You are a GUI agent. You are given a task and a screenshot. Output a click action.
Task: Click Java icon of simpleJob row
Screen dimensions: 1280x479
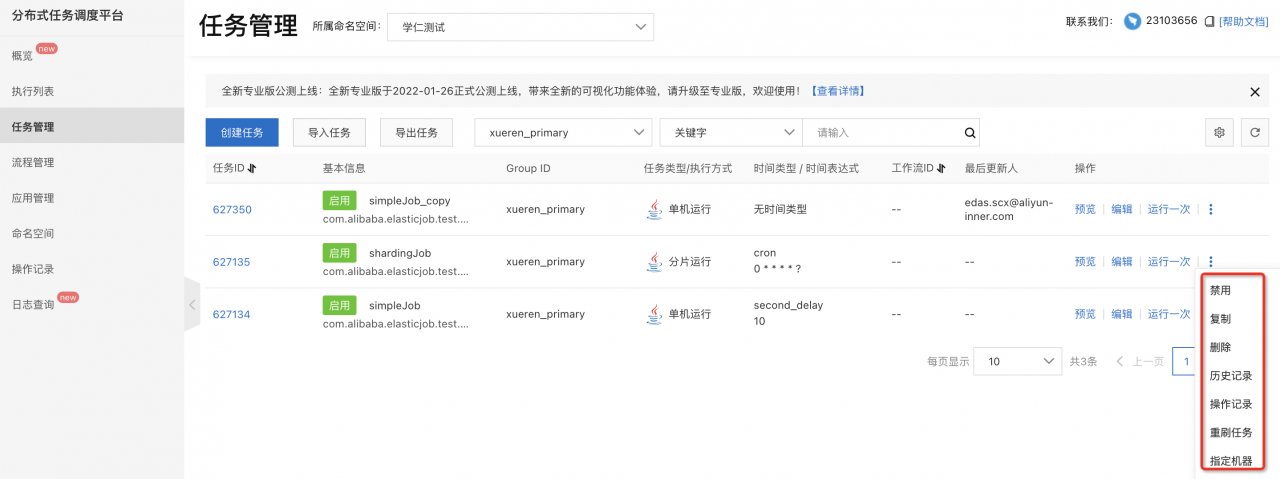pyautogui.click(x=654, y=313)
